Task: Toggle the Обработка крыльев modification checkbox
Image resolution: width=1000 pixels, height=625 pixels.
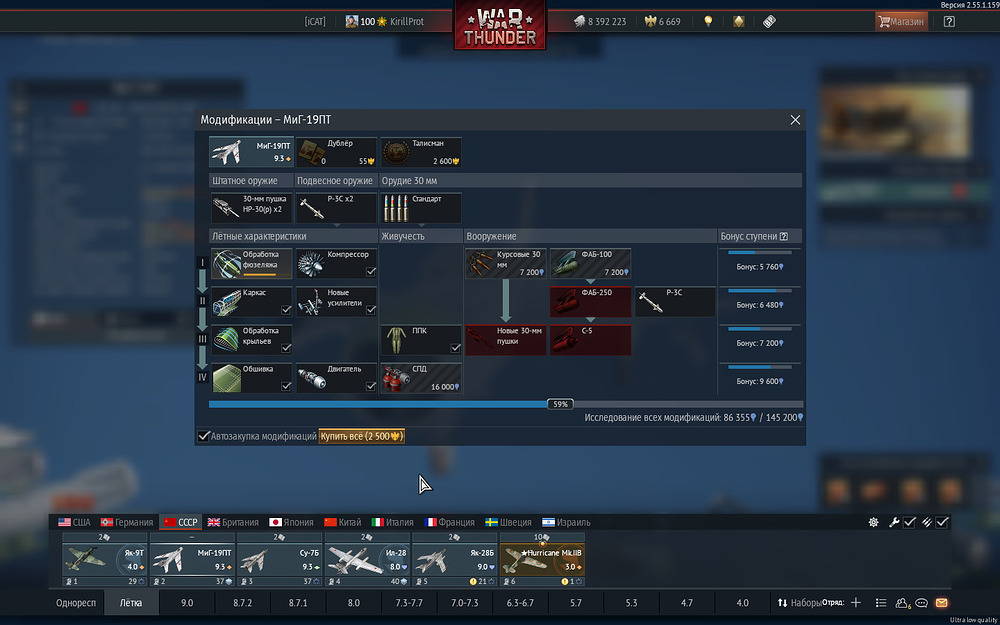Action: coord(286,349)
